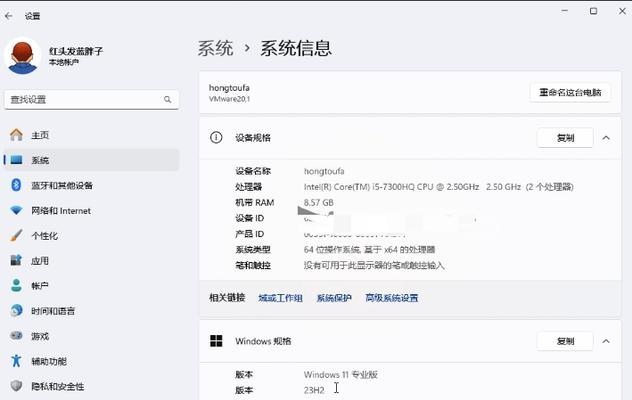The image size is (632, 400).
Task: Open 隐私和安全性 settings label
Action: click(x=58, y=386)
